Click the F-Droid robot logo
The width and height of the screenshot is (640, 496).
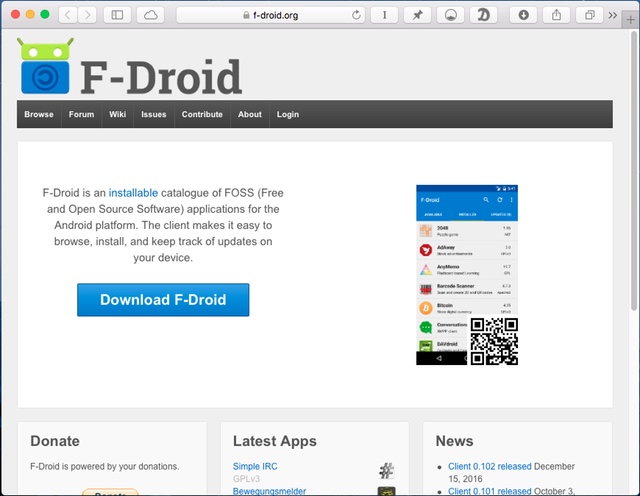point(45,66)
